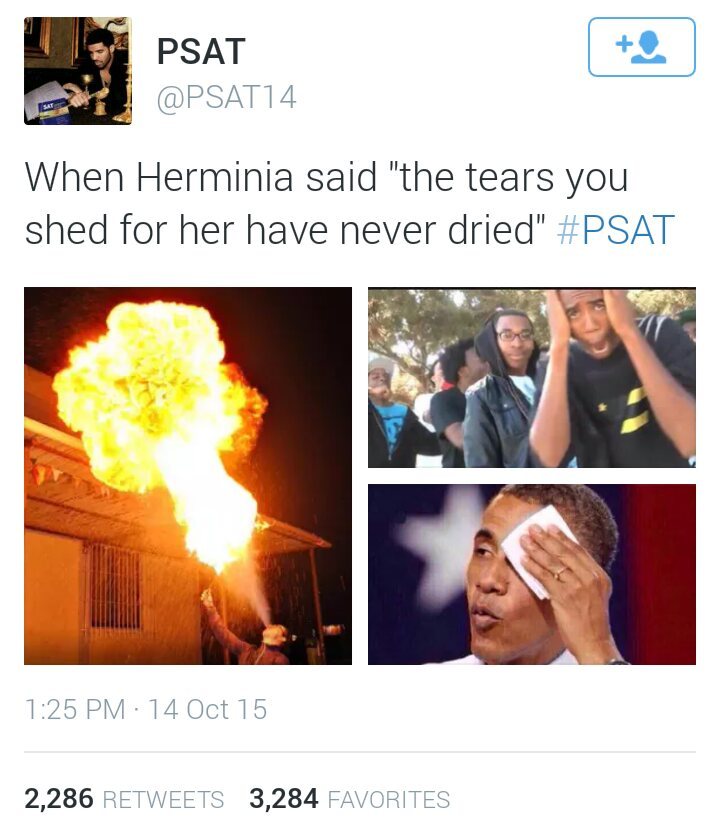The height and width of the screenshot is (835, 708).
Task: Click the plus sign in follow button
Action: 623,43
